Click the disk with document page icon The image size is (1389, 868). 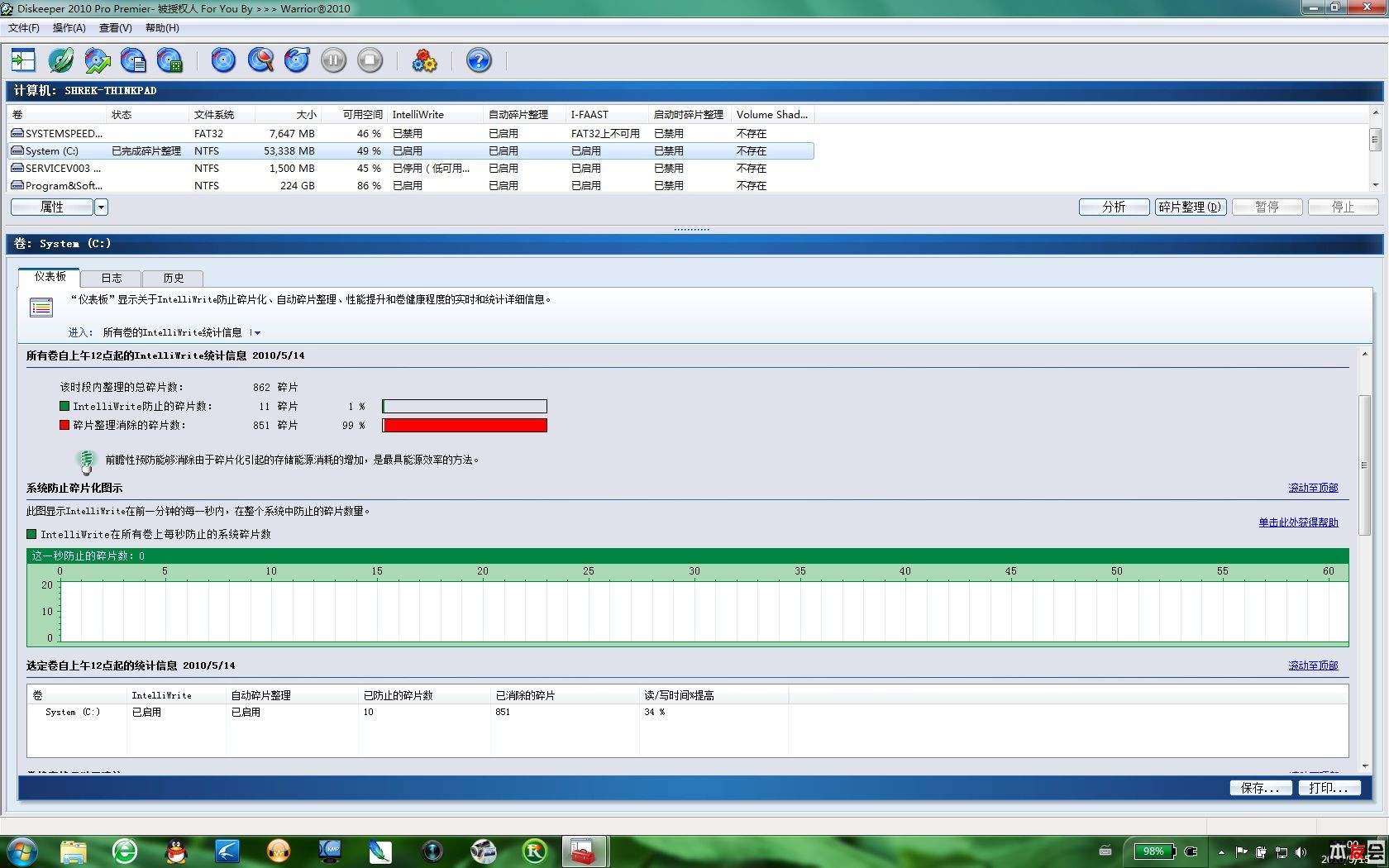[133, 60]
